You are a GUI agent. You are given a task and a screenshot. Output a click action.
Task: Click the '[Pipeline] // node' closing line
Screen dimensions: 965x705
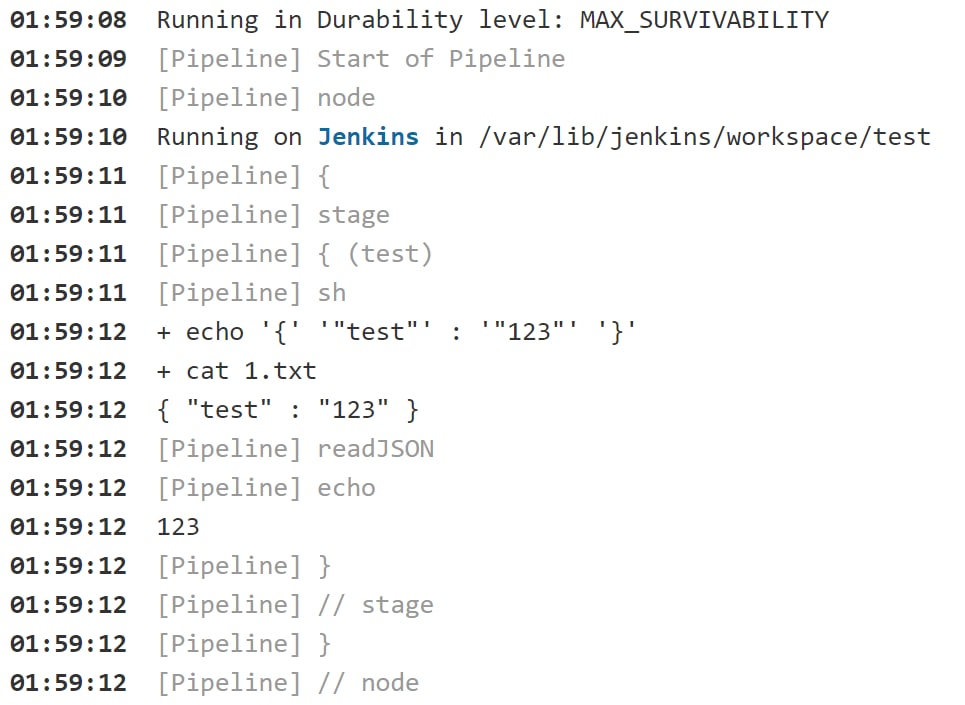[x=288, y=683]
